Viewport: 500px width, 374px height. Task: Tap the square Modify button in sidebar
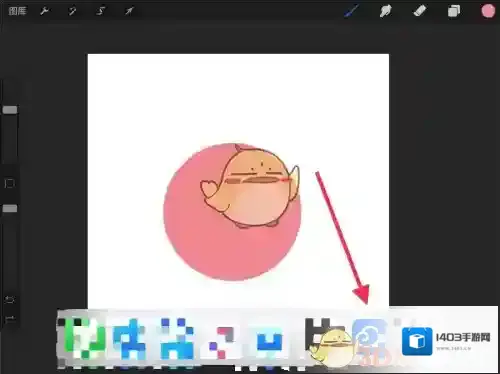[x=10, y=183]
